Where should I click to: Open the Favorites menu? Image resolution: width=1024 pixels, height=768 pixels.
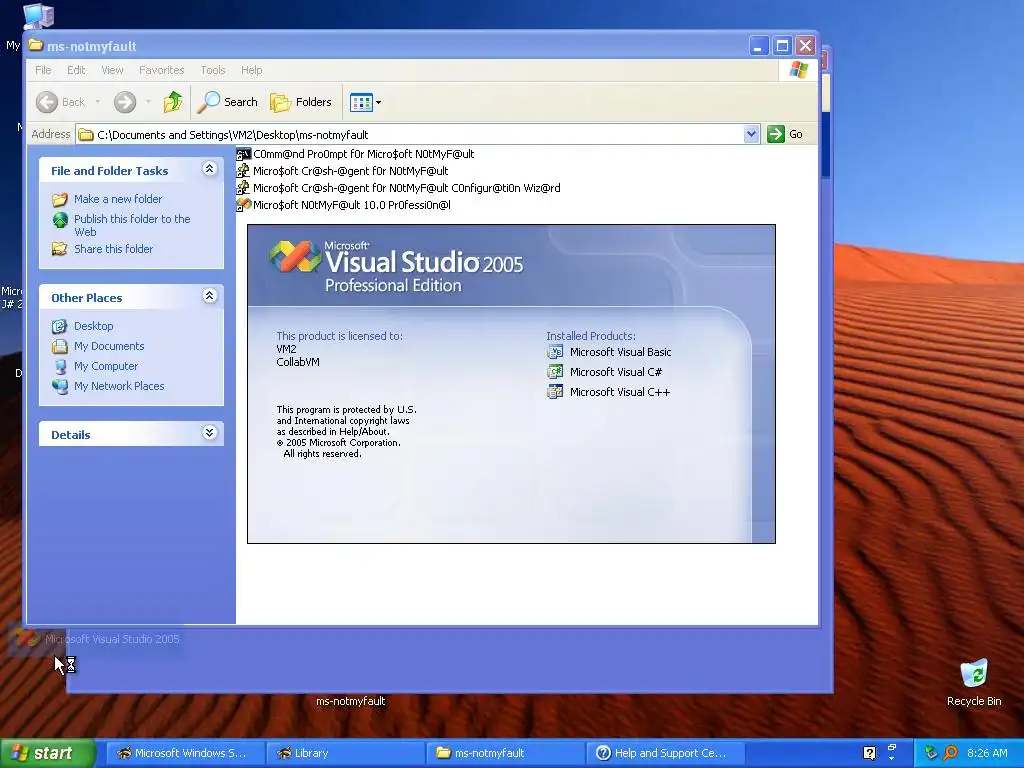pos(161,70)
